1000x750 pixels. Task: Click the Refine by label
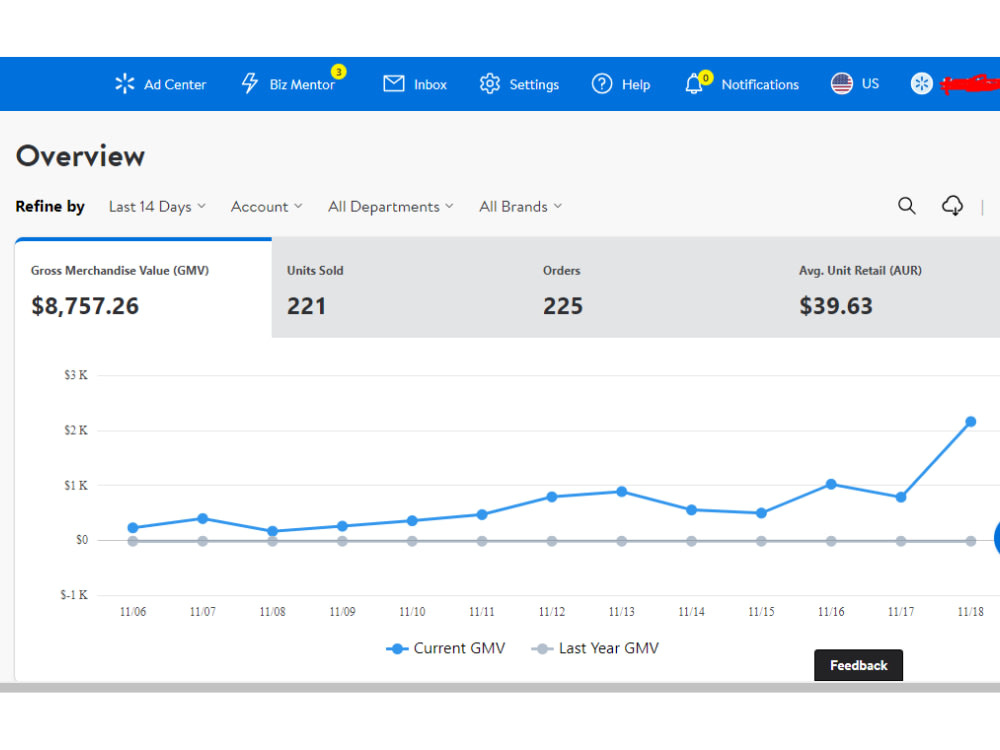tap(50, 207)
